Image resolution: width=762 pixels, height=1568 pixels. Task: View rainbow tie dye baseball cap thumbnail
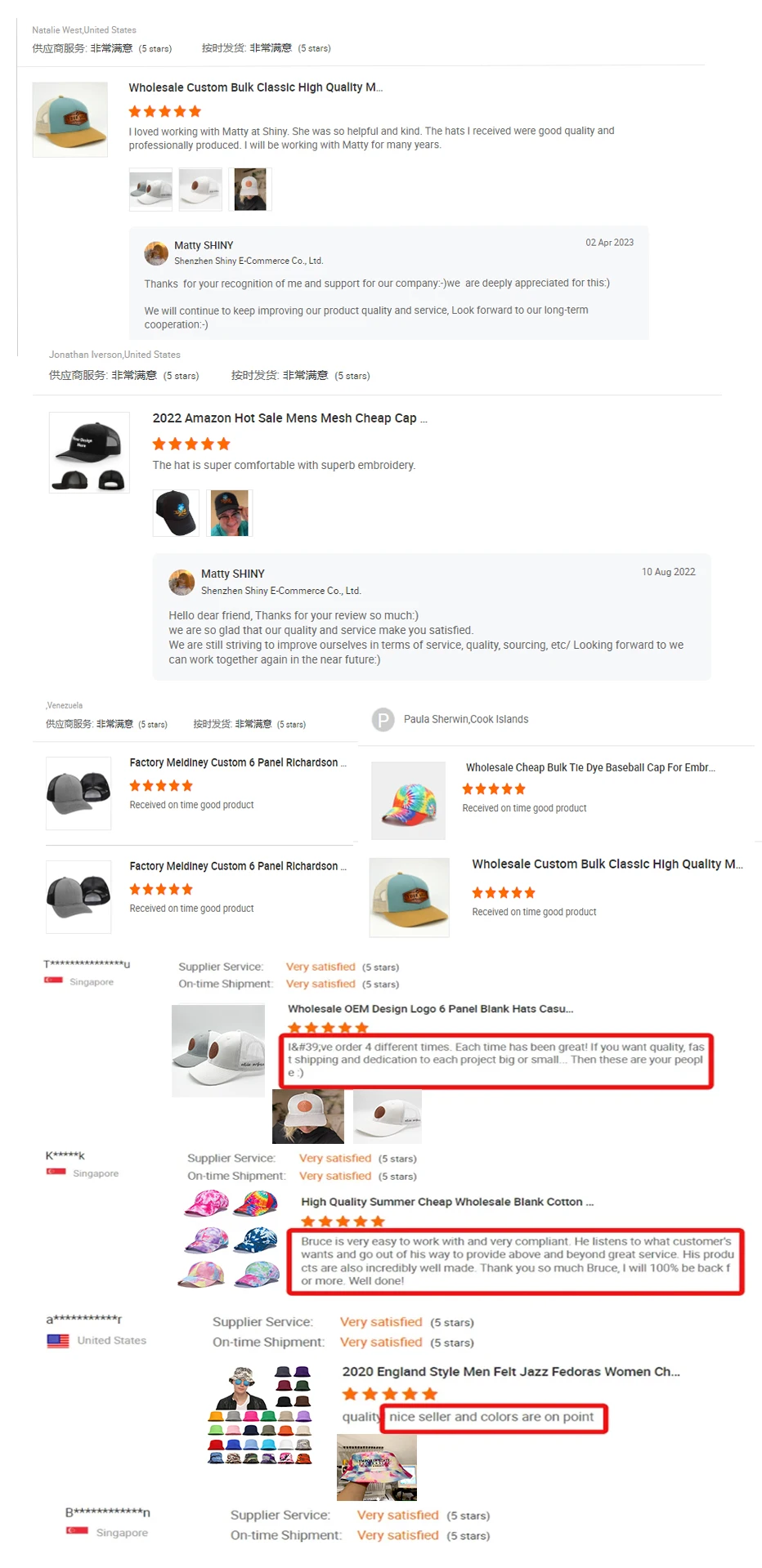tap(408, 801)
